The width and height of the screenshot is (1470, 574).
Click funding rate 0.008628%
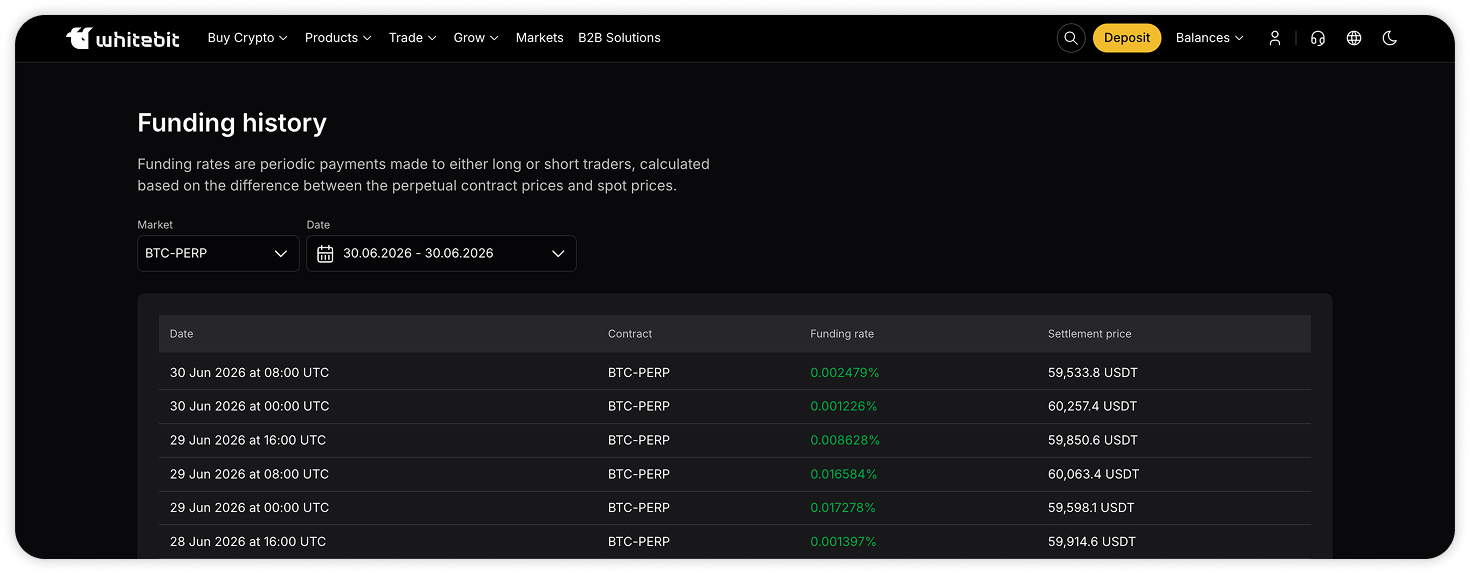coord(845,441)
